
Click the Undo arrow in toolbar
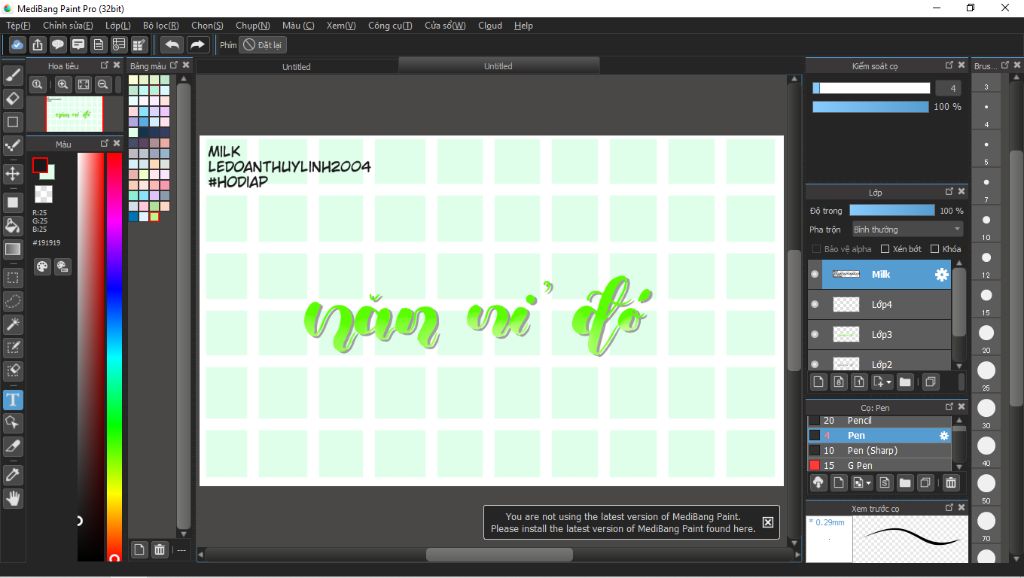[172, 44]
